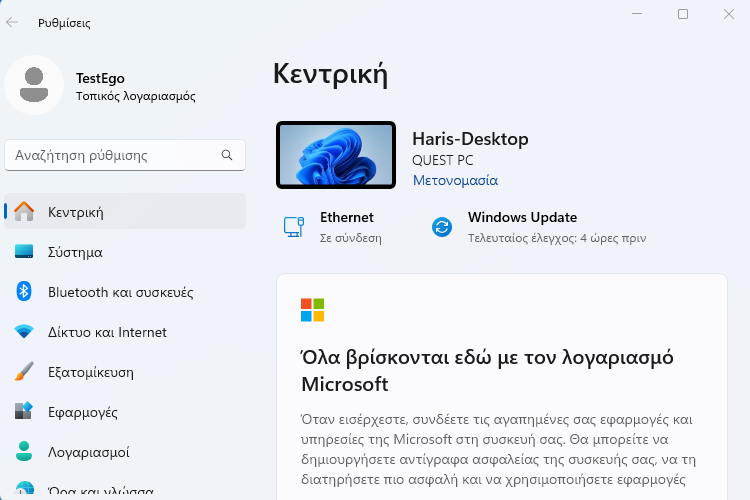Click the TestEgo account name
Viewport: 750px width, 500px height.
point(100,78)
